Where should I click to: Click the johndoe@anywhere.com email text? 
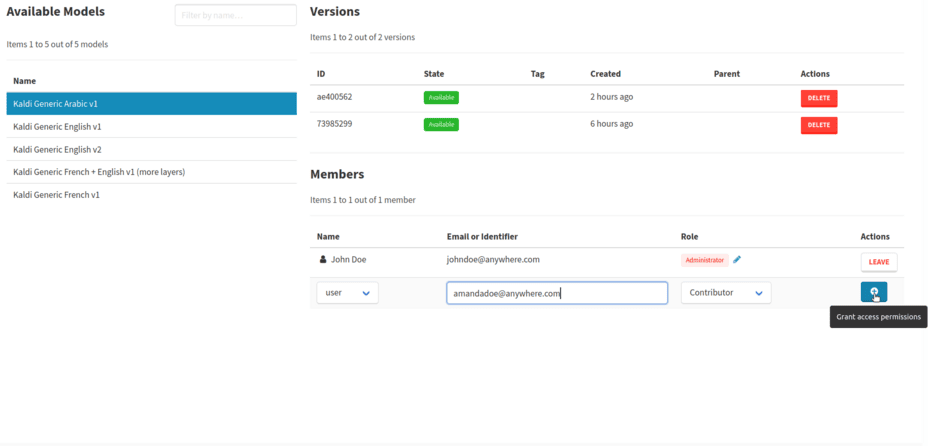click(x=493, y=260)
